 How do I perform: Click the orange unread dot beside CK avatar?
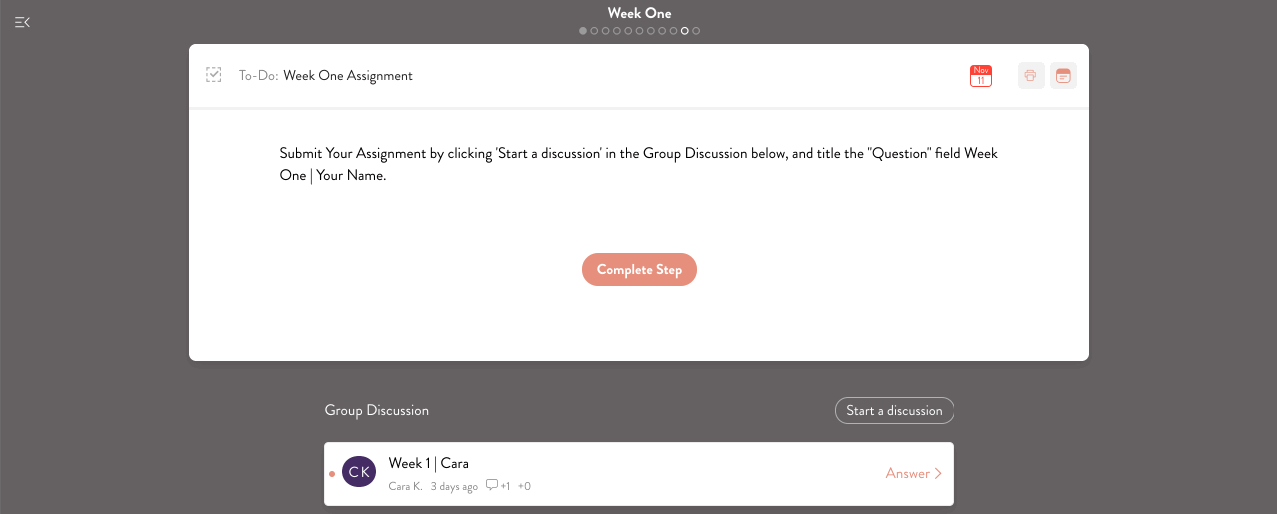pos(332,473)
